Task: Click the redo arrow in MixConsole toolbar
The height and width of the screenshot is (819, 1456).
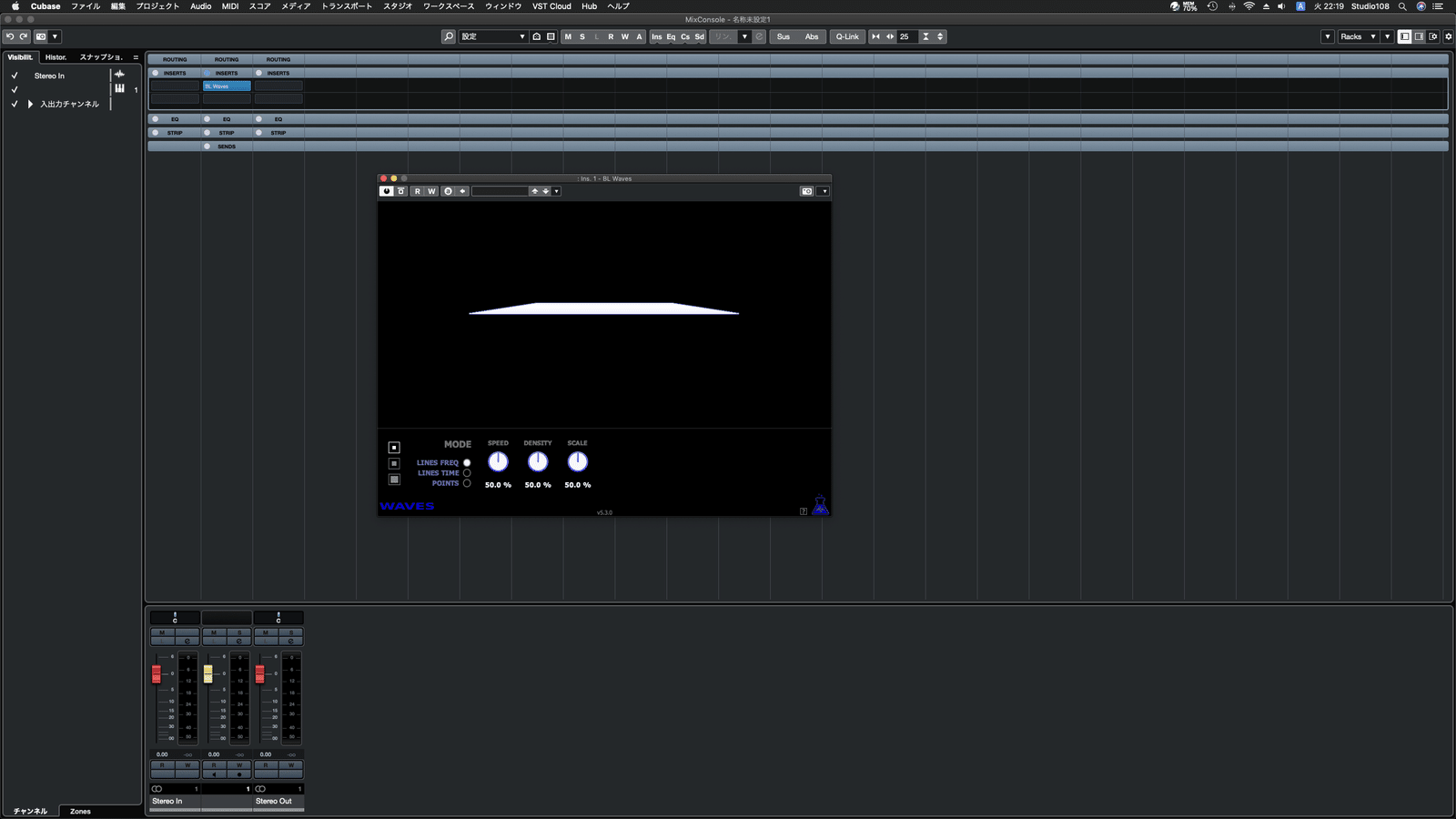Action: point(24,36)
